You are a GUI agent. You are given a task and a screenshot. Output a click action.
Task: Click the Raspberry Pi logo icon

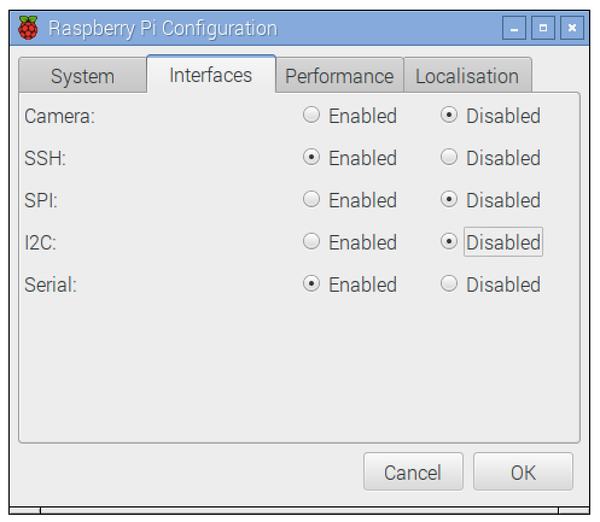(29, 28)
